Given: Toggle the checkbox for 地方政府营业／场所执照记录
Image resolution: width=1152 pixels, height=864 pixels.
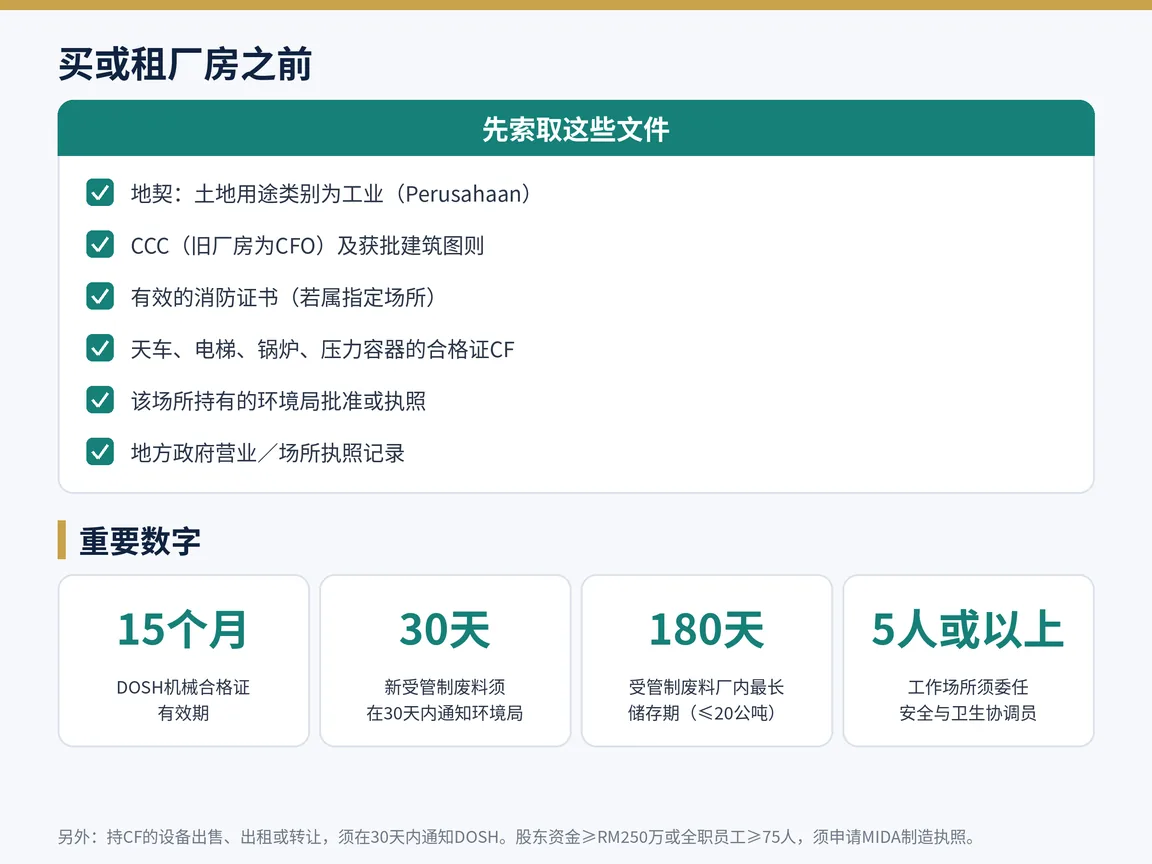Looking at the screenshot, I should tap(100, 452).
